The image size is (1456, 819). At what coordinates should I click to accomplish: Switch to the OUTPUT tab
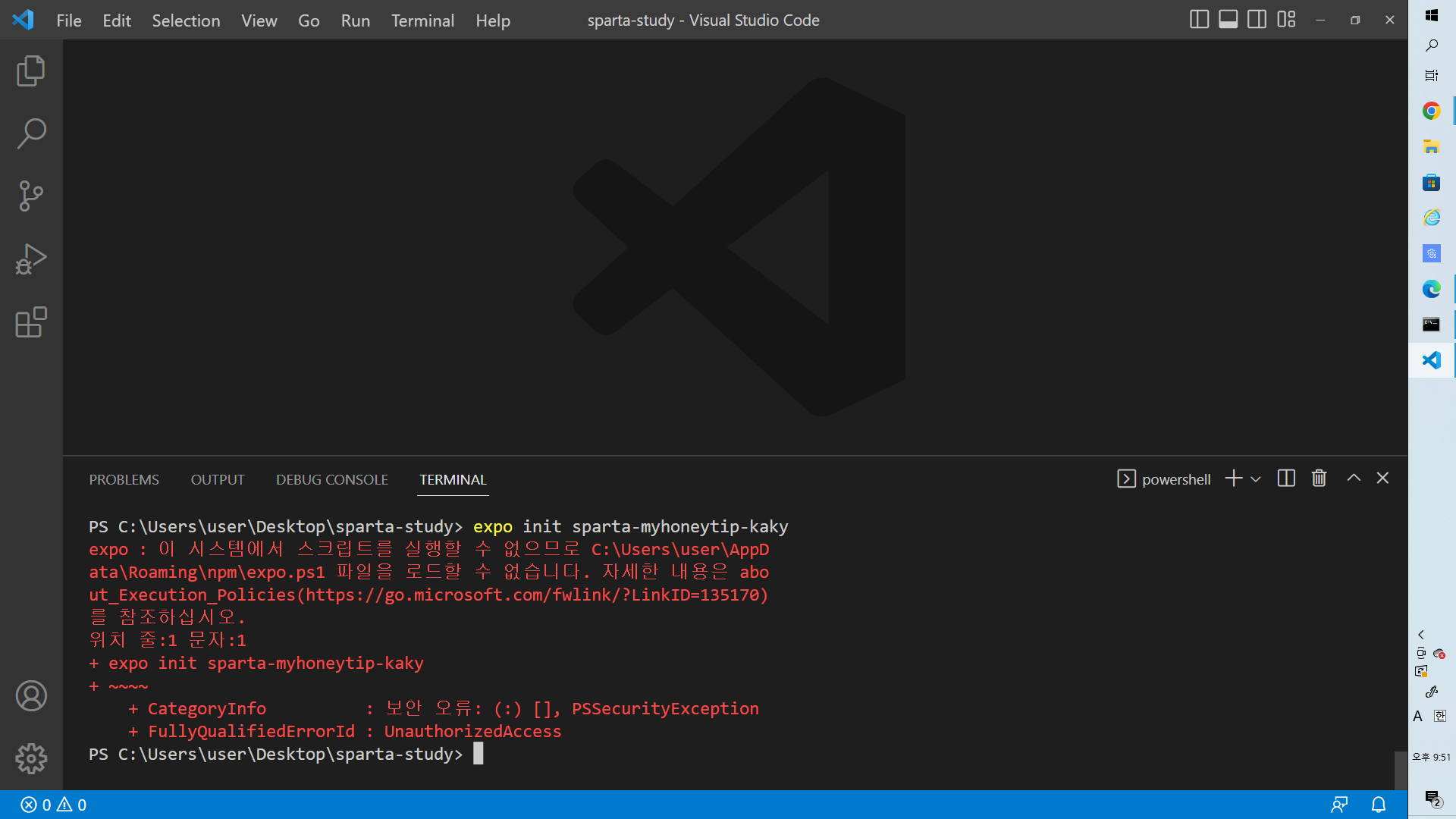(x=218, y=480)
